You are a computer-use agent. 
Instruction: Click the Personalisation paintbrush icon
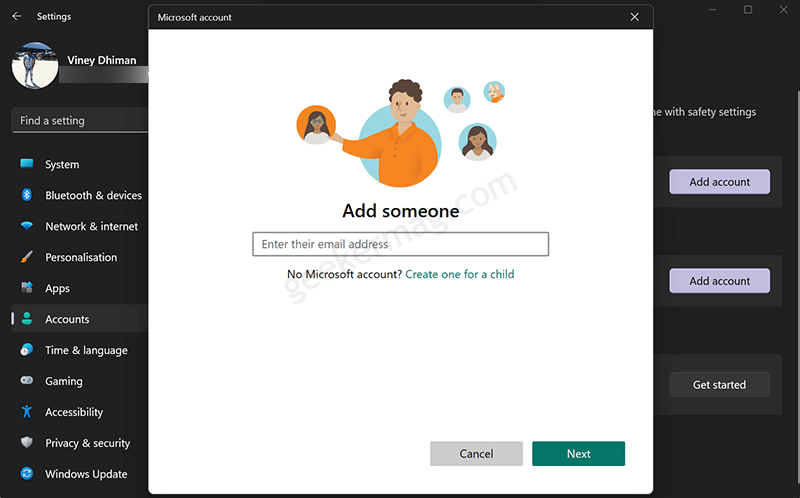[x=27, y=257]
